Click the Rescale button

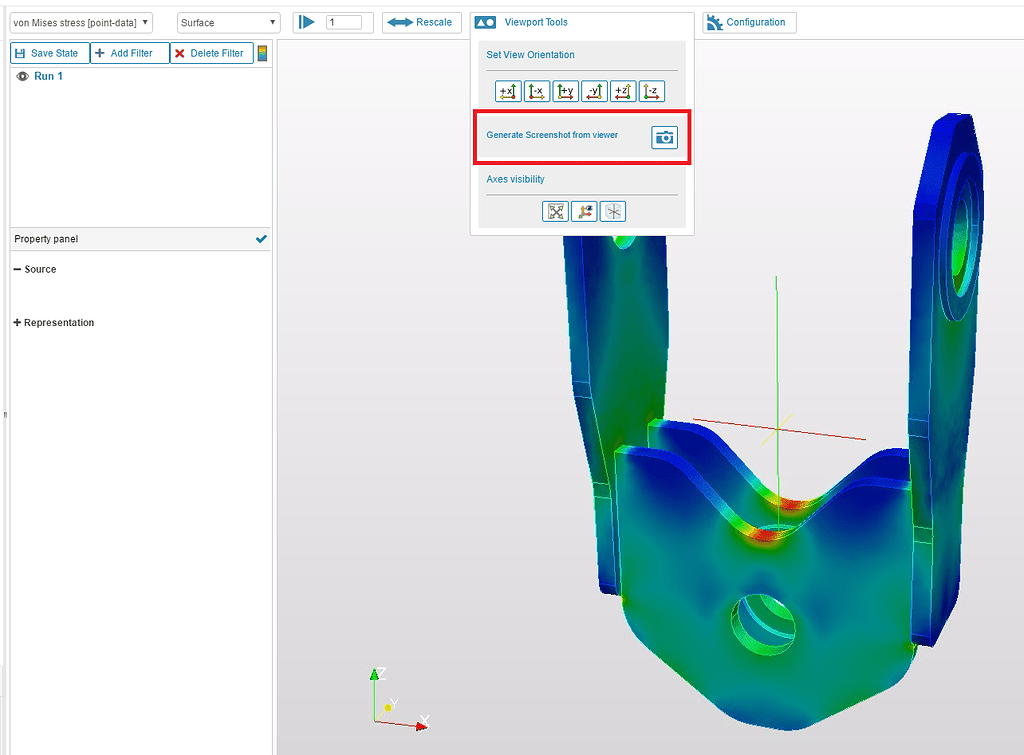point(421,22)
